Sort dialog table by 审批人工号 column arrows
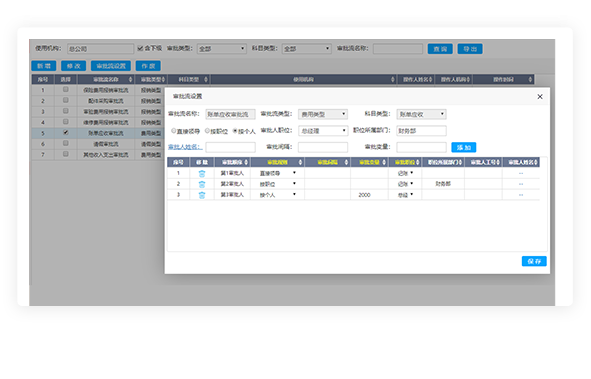Screen dimensions: 591x379 point(498,162)
